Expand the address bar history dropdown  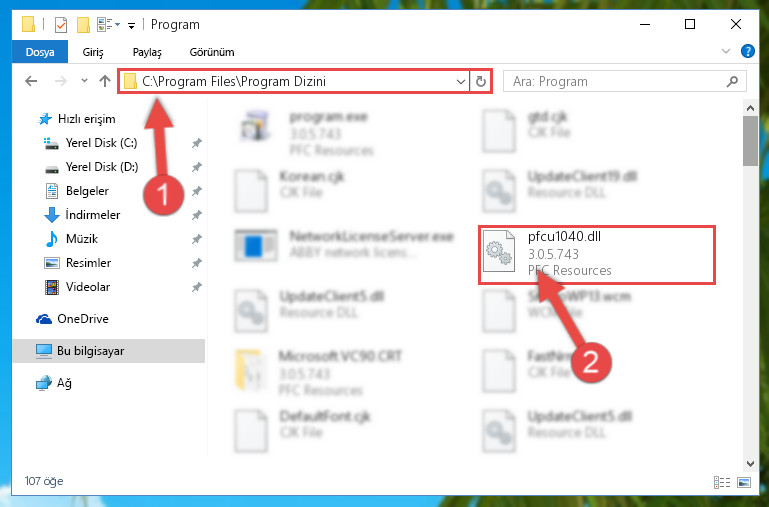pos(461,81)
